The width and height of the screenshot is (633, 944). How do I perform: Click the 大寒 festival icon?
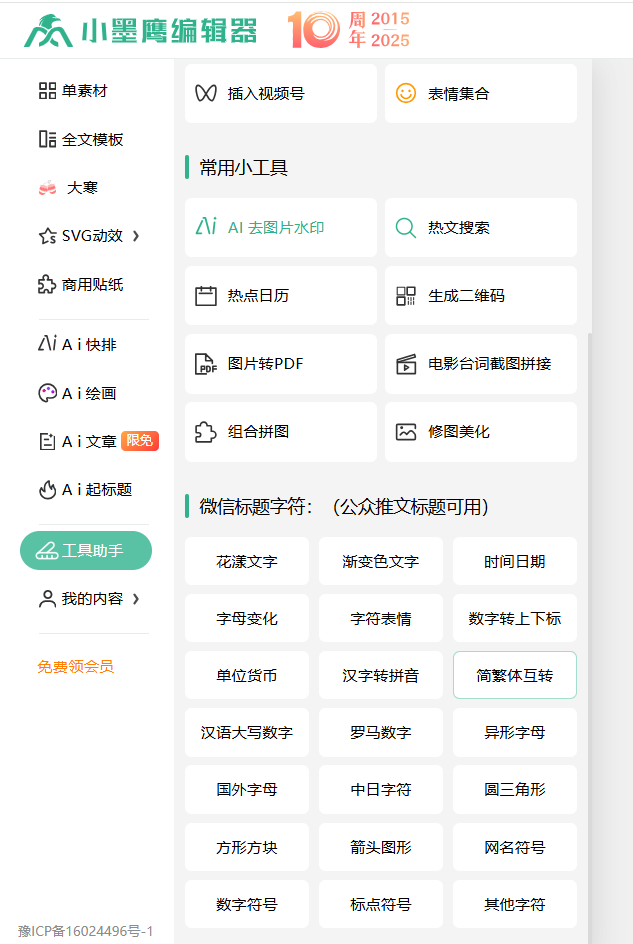tap(48, 188)
